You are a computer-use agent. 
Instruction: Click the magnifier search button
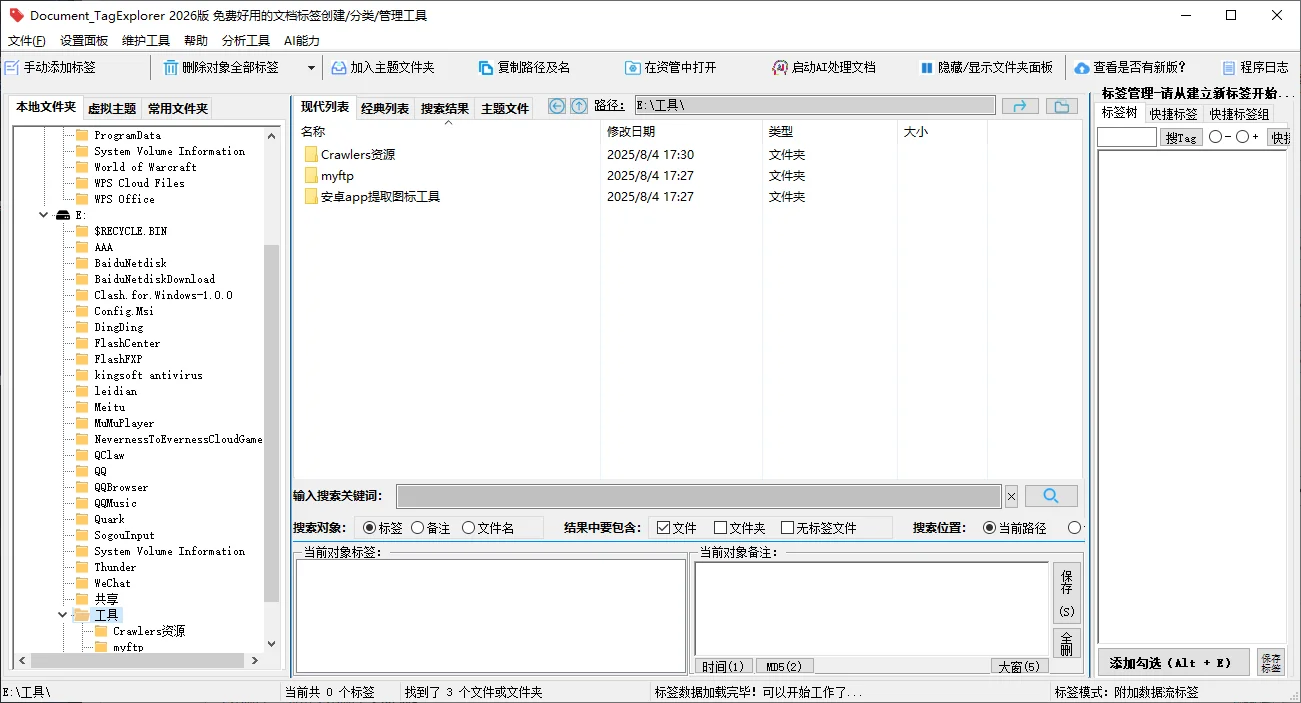(x=1051, y=496)
